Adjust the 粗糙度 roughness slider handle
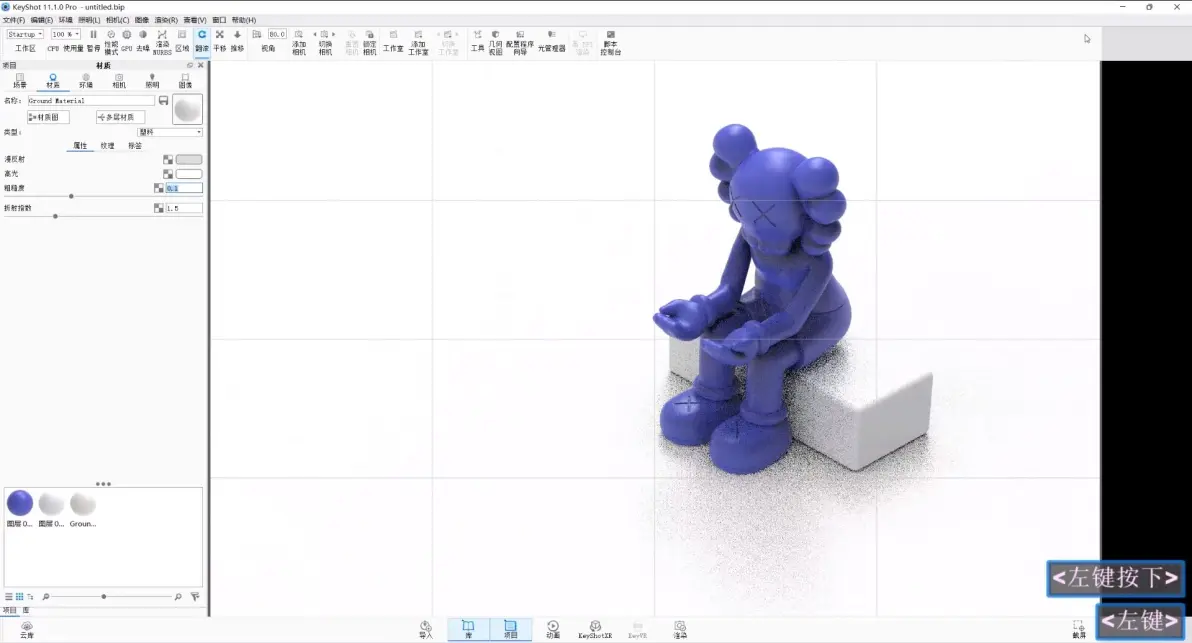The image size is (1192, 643). (71, 196)
